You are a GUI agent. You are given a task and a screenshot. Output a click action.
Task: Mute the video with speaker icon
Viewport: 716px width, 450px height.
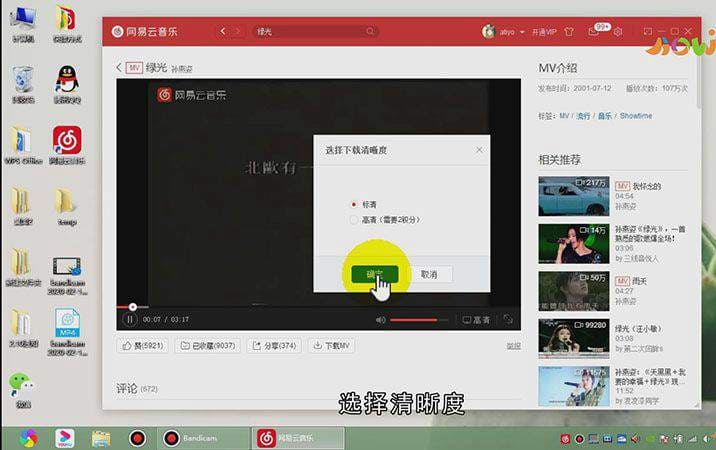pyautogui.click(x=380, y=320)
